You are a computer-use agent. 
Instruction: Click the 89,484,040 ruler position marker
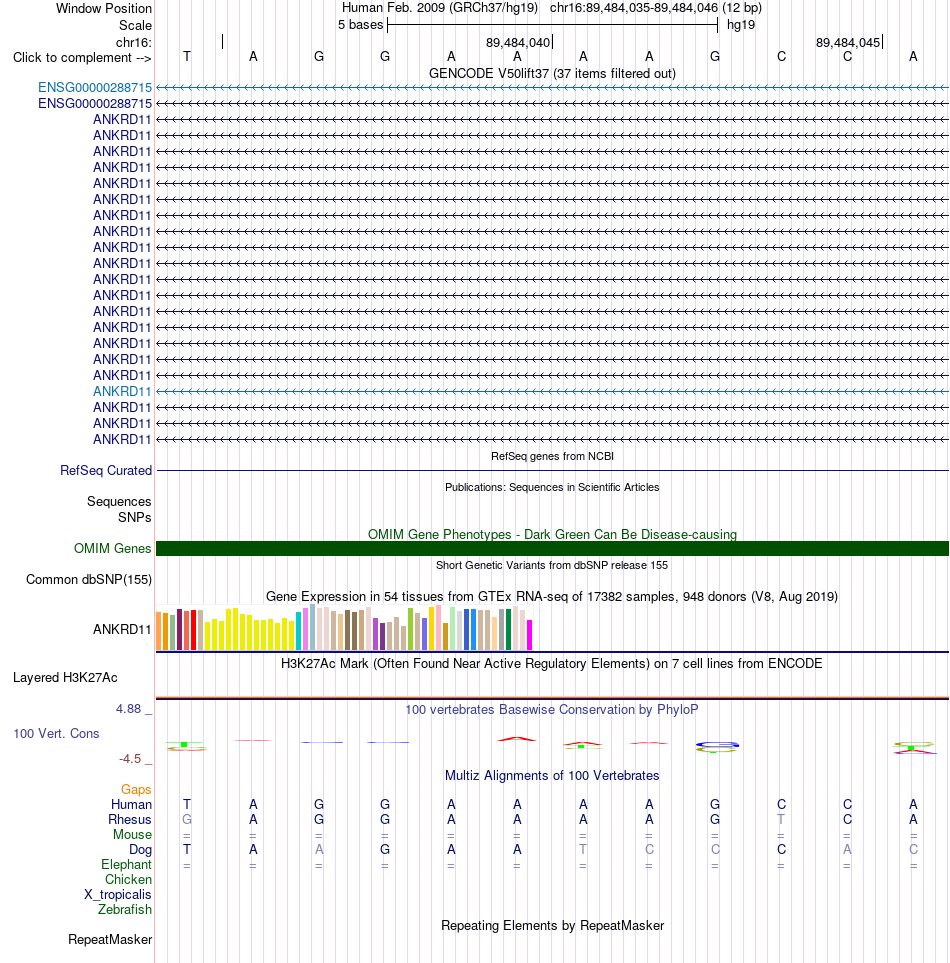[518, 42]
